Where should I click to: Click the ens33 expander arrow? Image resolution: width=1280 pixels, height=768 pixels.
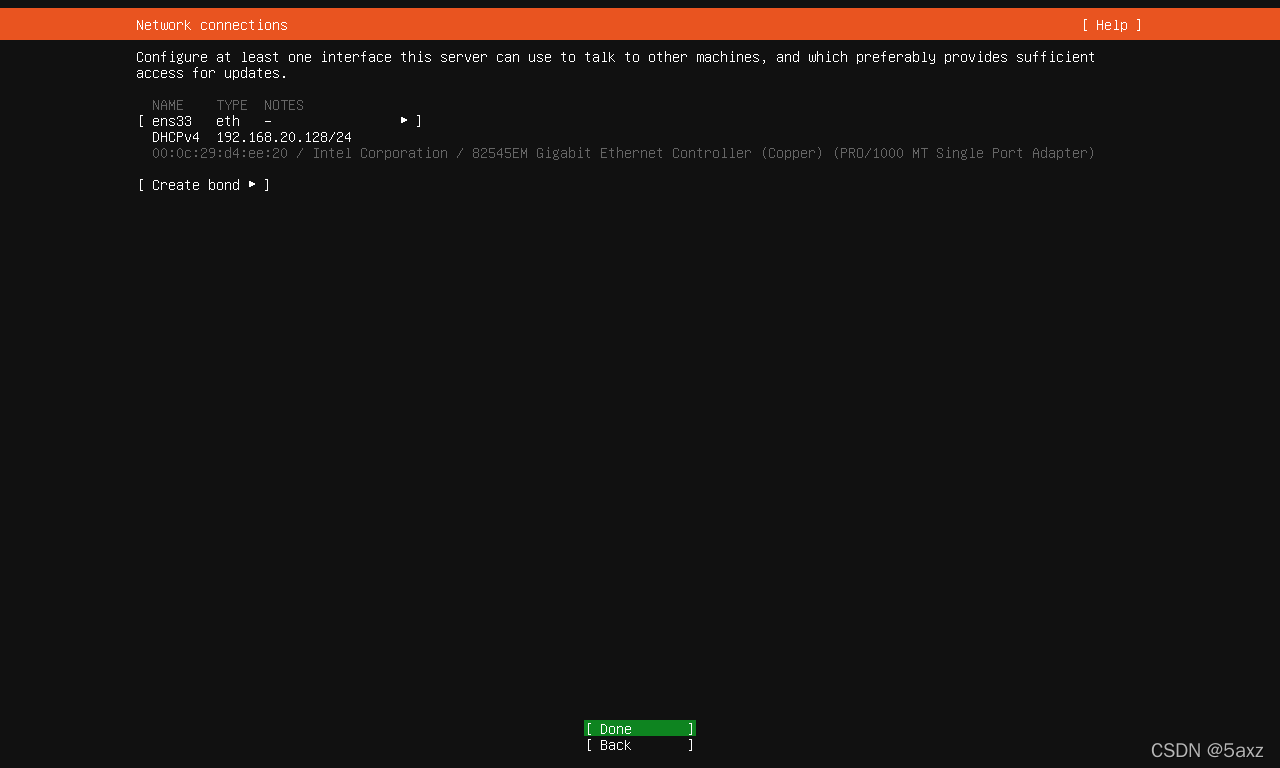pyautogui.click(x=404, y=120)
